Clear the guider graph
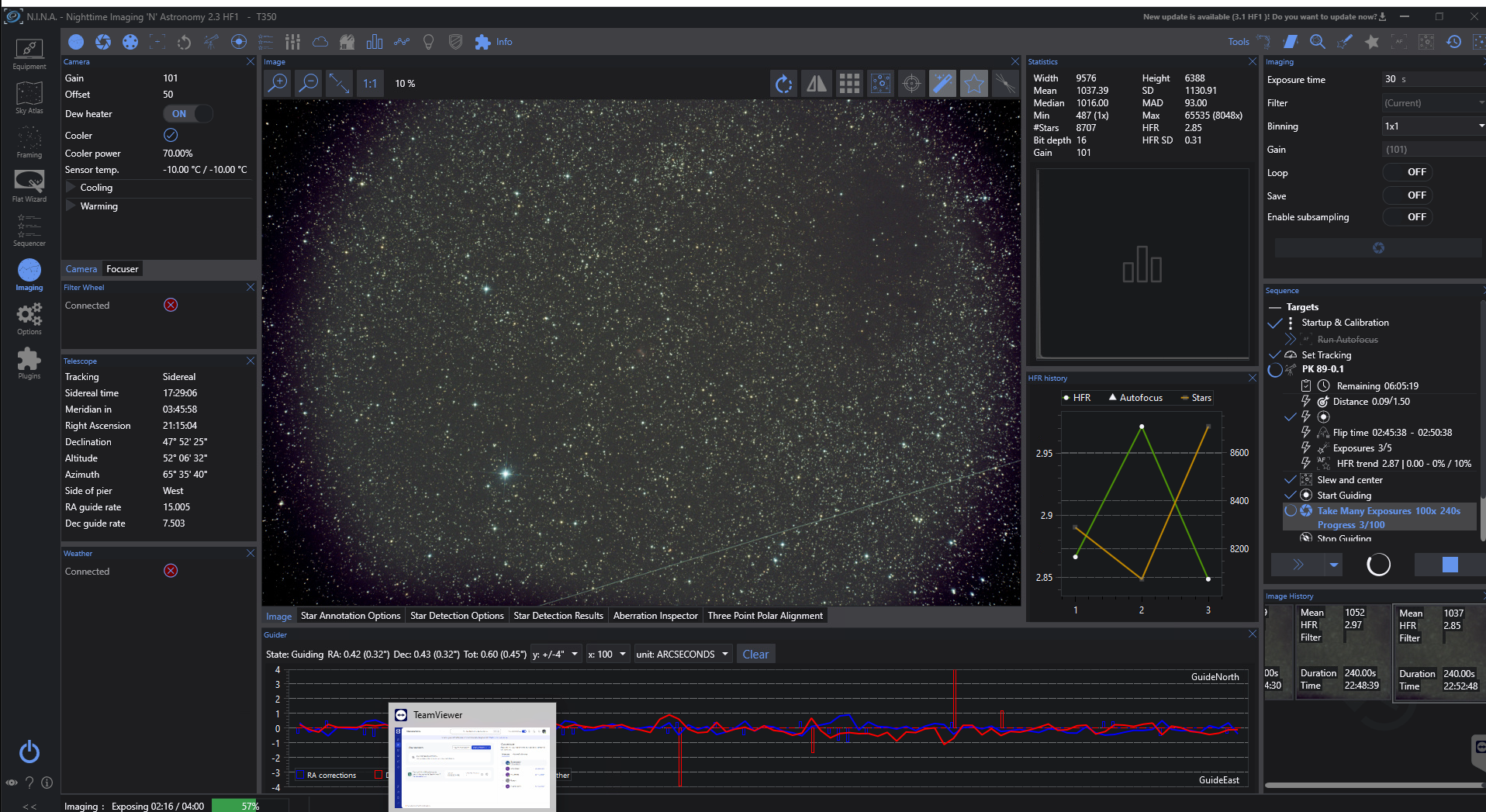Viewport: 1486px width, 812px height. (755, 655)
